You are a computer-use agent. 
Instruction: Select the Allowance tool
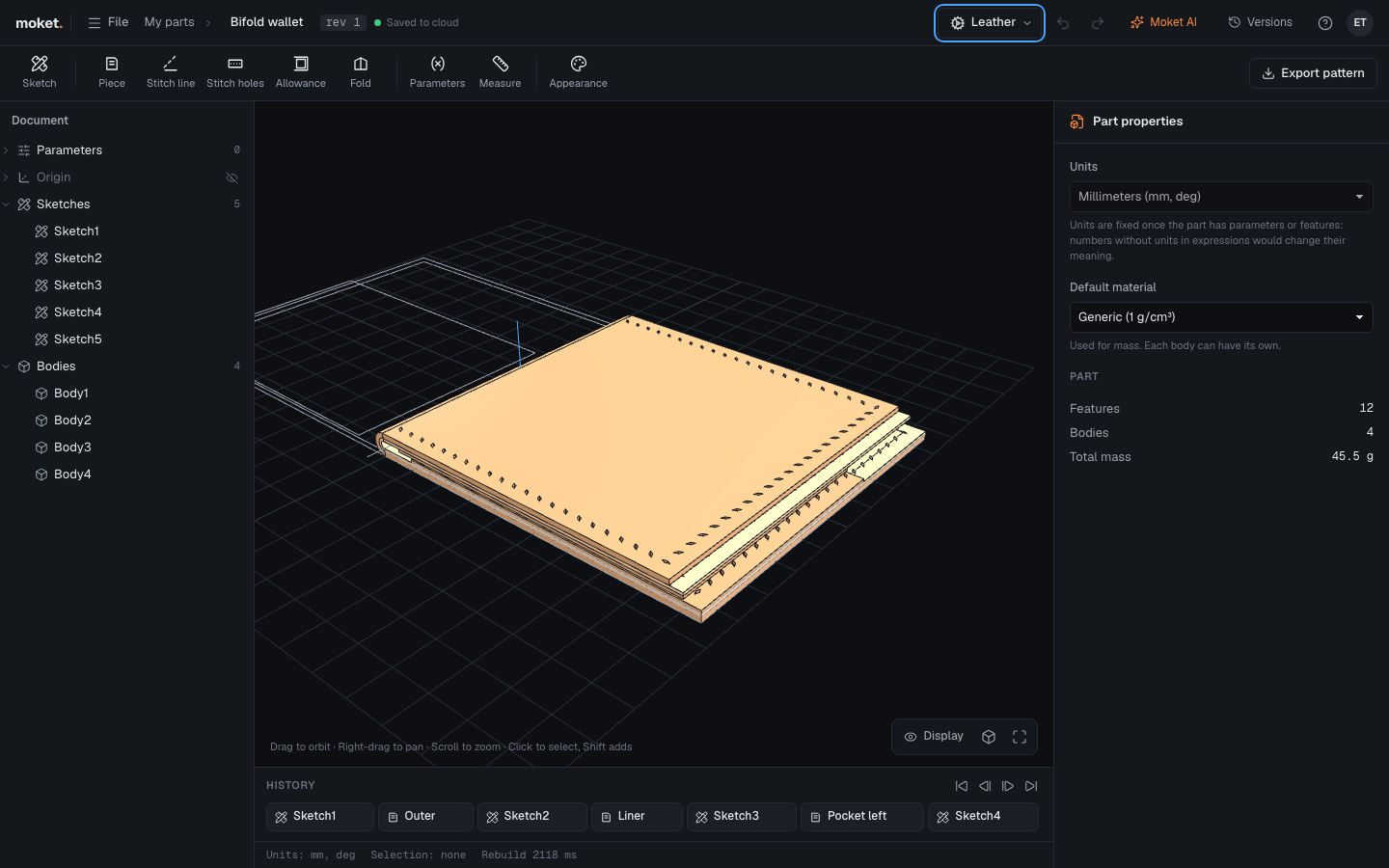(301, 72)
